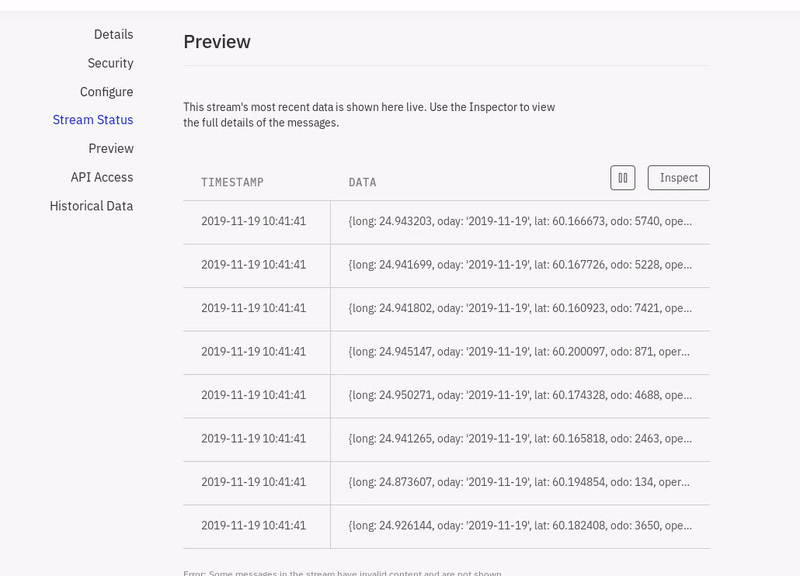This screenshot has width=800, height=576.
Task: Click timestamp of the lat: 60.165818 row
Action: (254, 439)
